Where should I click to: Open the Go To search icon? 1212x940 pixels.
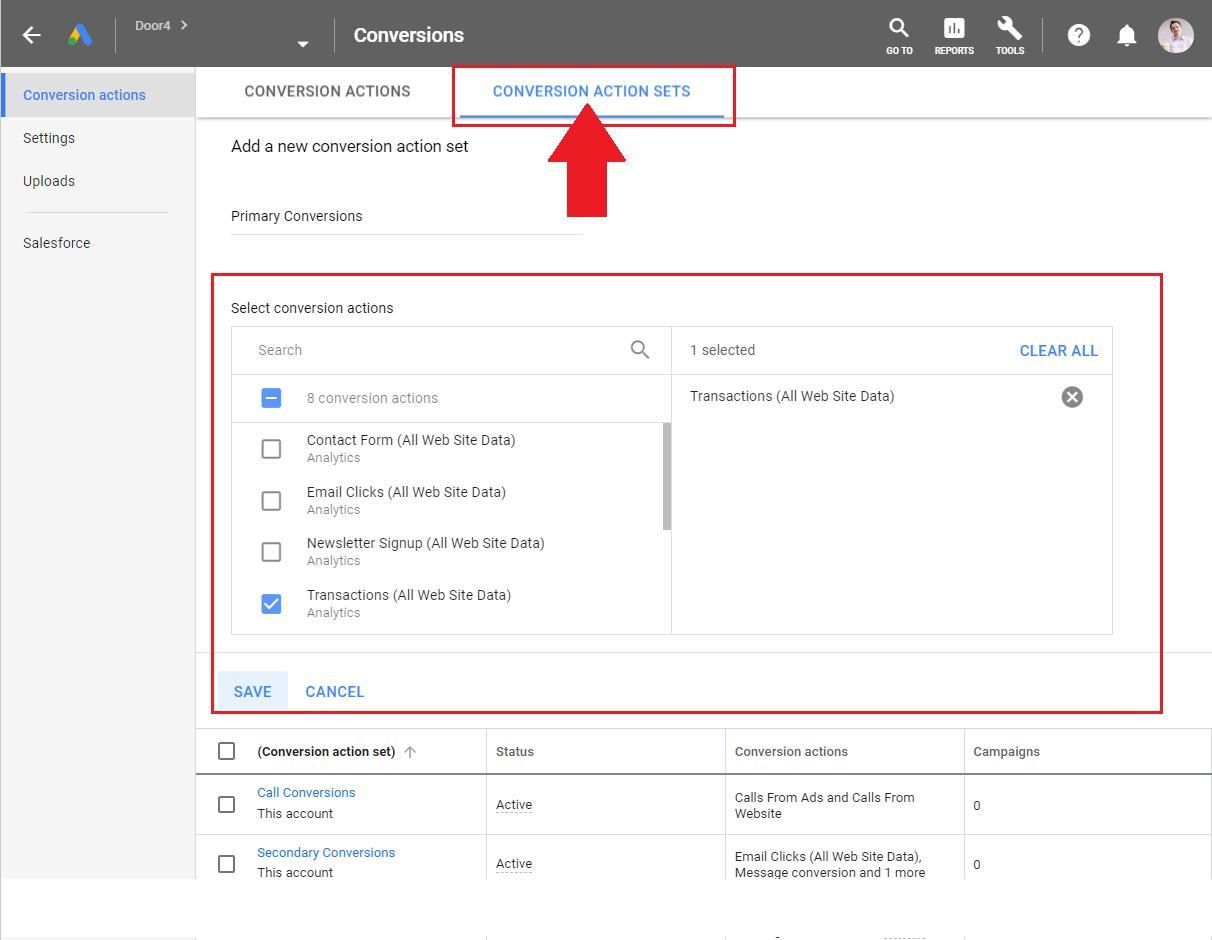[899, 36]
